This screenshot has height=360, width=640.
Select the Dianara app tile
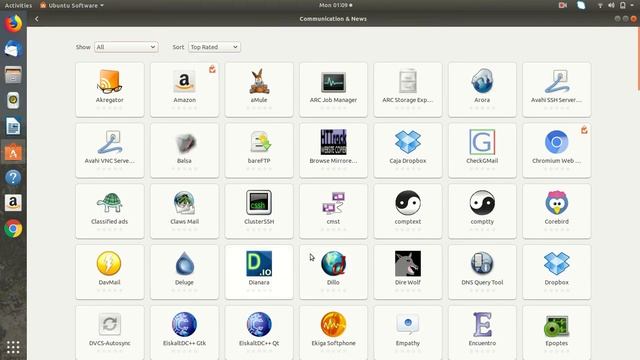click(259, 272)
